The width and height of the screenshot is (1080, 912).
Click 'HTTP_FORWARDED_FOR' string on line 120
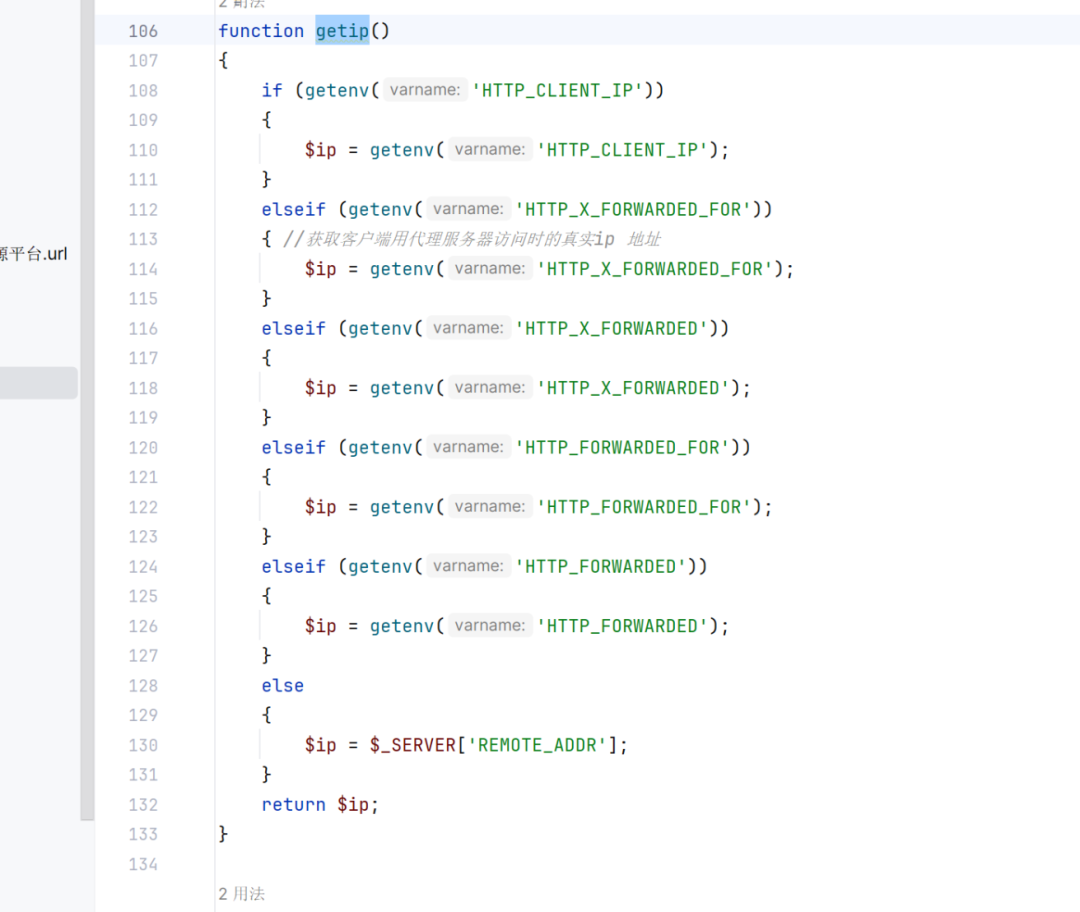click(x=623, y=448)
